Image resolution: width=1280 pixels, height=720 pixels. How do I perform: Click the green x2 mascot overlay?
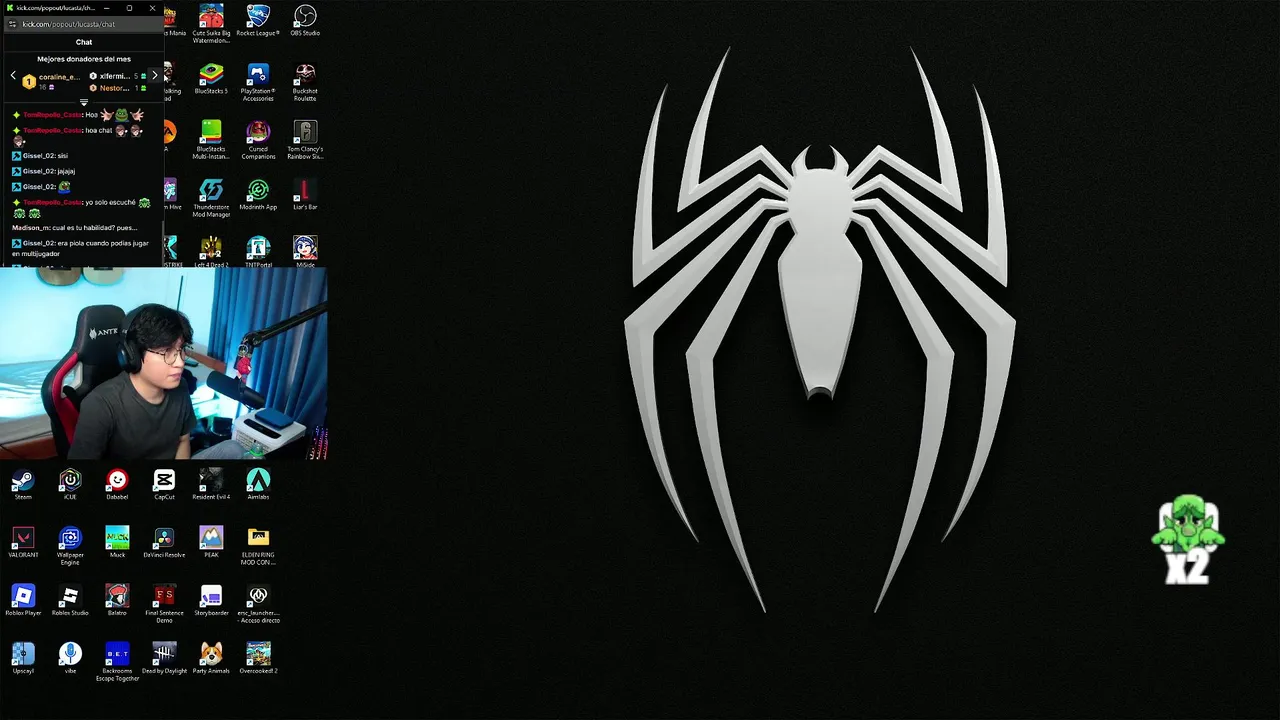pos(1188,539)
